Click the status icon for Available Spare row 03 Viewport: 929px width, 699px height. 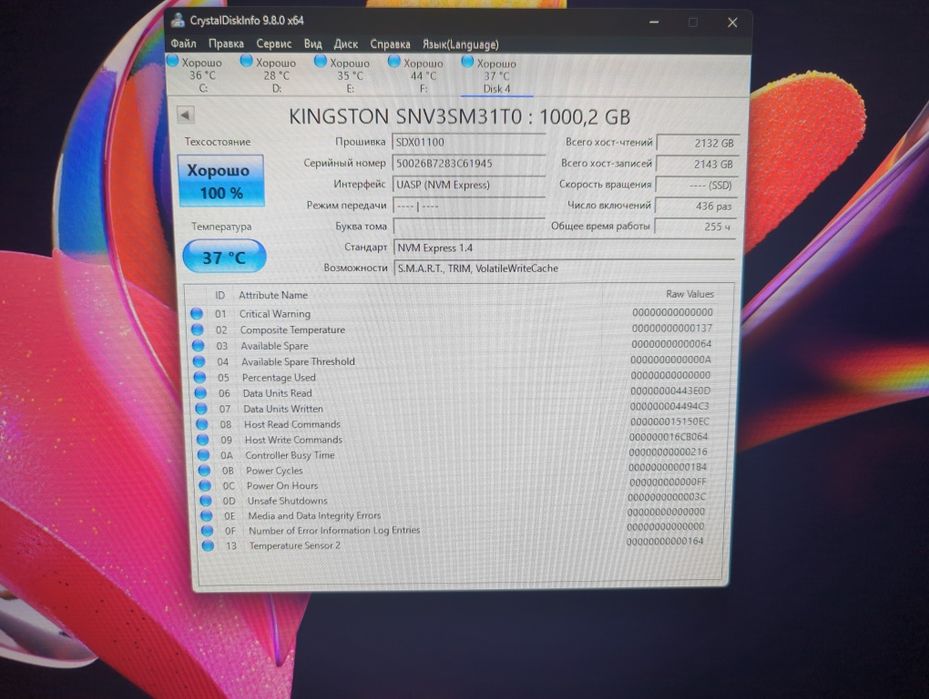(198, 345)
